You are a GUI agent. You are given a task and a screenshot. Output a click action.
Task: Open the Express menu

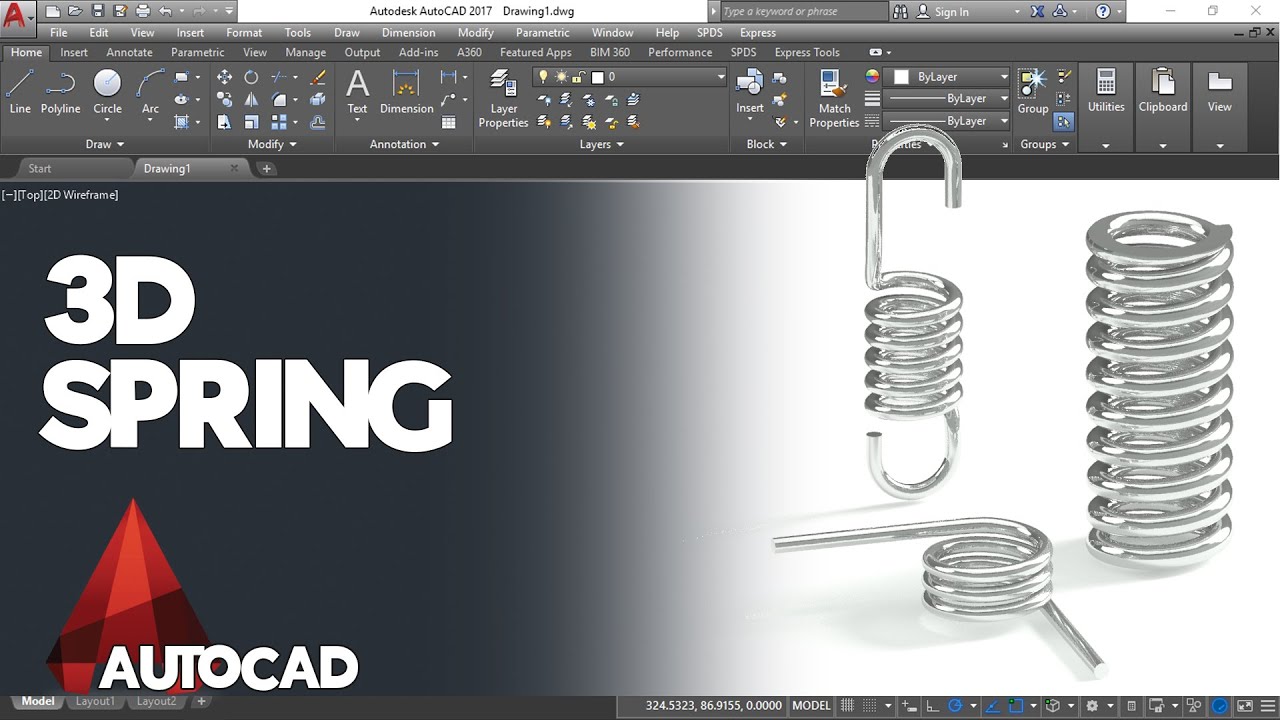point(757,33)
